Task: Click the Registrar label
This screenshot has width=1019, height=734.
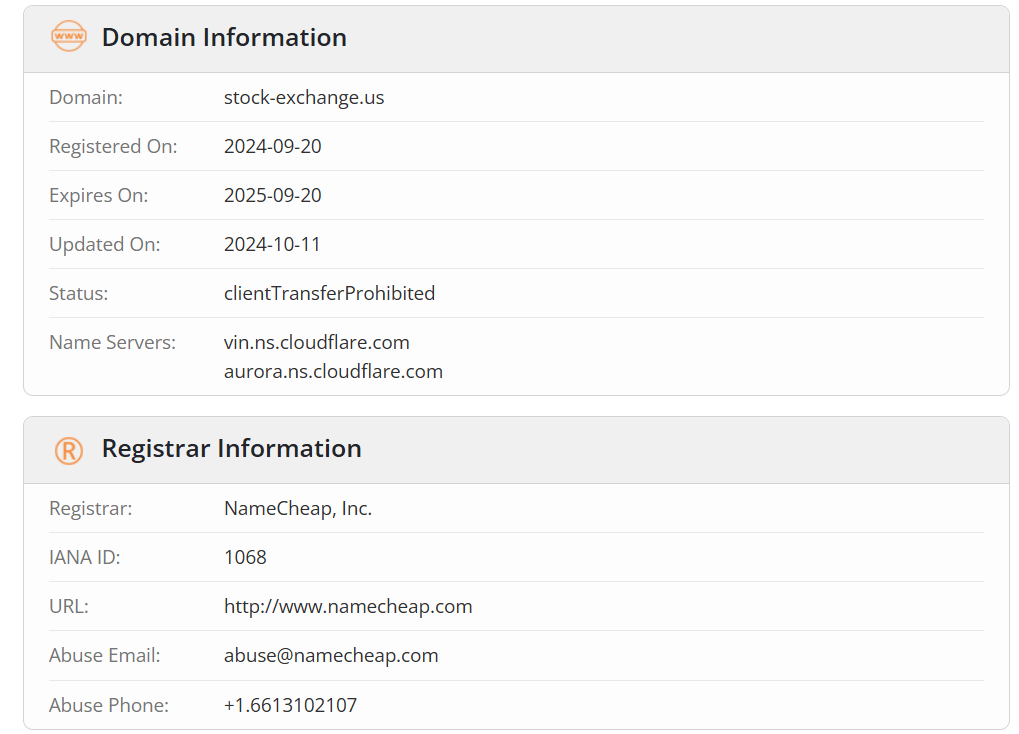Action: (91, 508)
